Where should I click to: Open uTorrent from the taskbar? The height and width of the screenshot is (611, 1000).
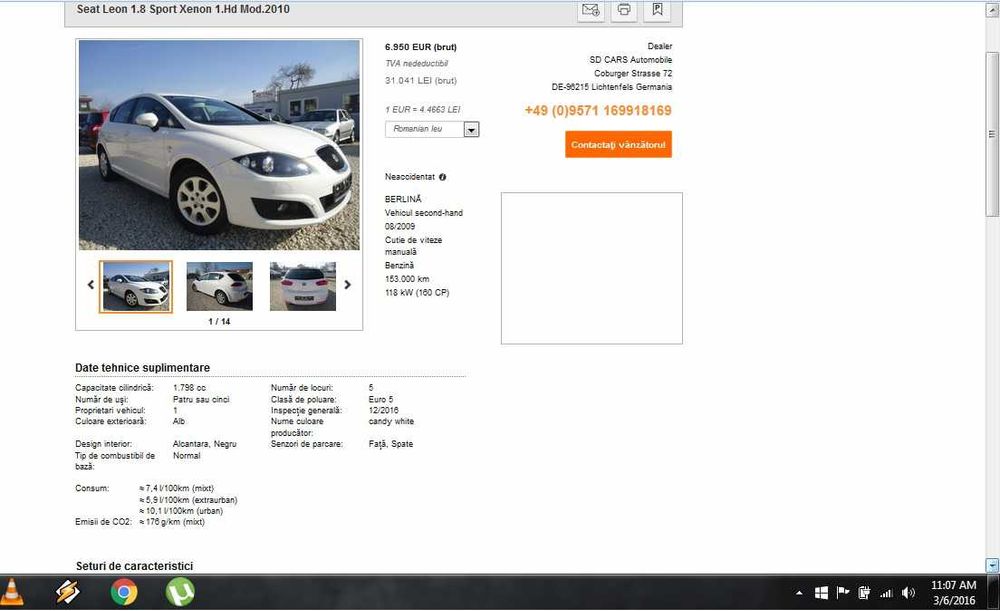[x=180, y=593]
